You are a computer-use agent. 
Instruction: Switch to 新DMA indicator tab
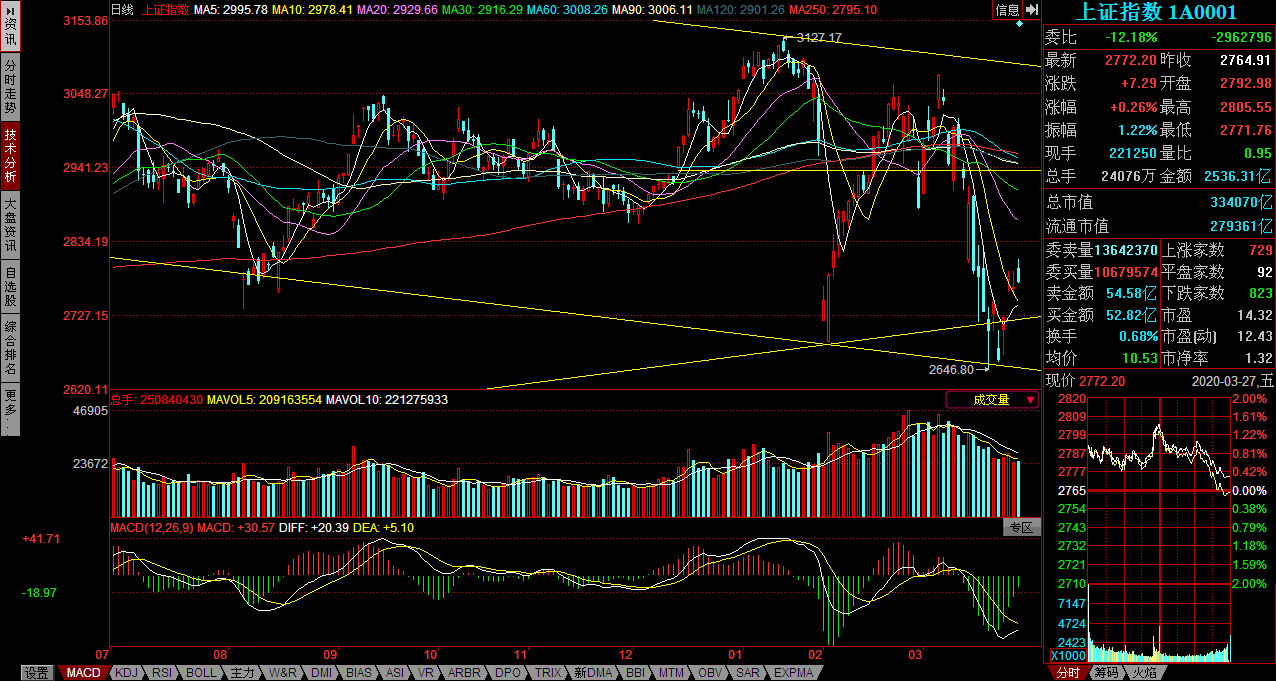coord(593,673)
